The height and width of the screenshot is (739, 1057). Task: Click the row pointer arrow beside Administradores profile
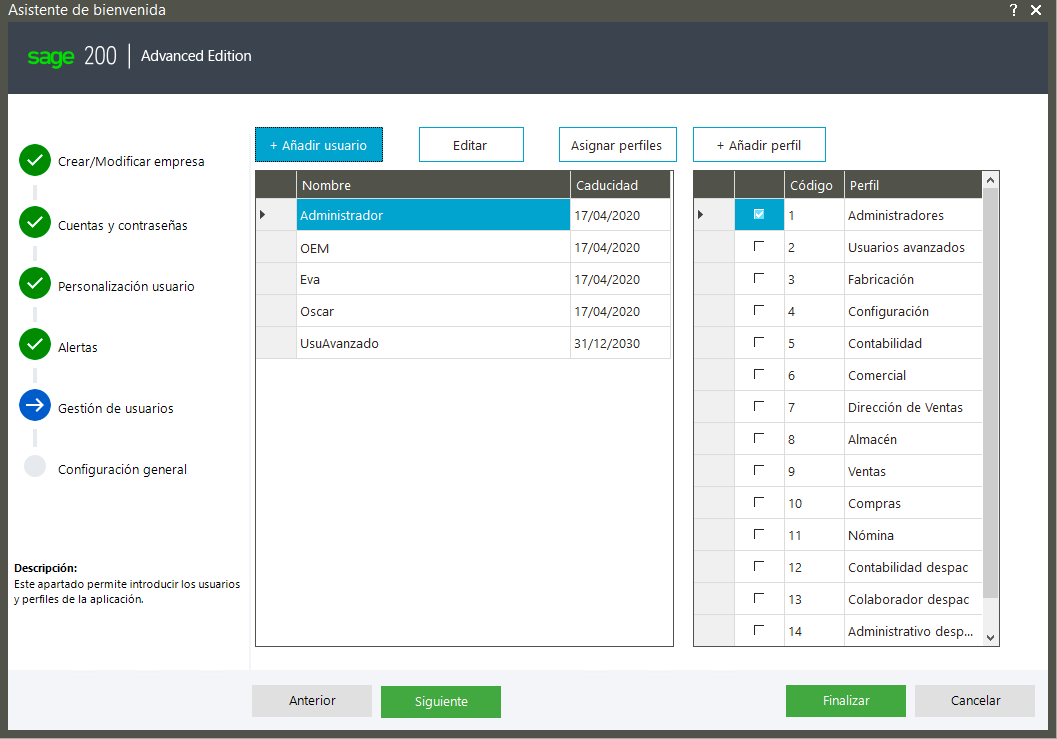click(700, 214)
